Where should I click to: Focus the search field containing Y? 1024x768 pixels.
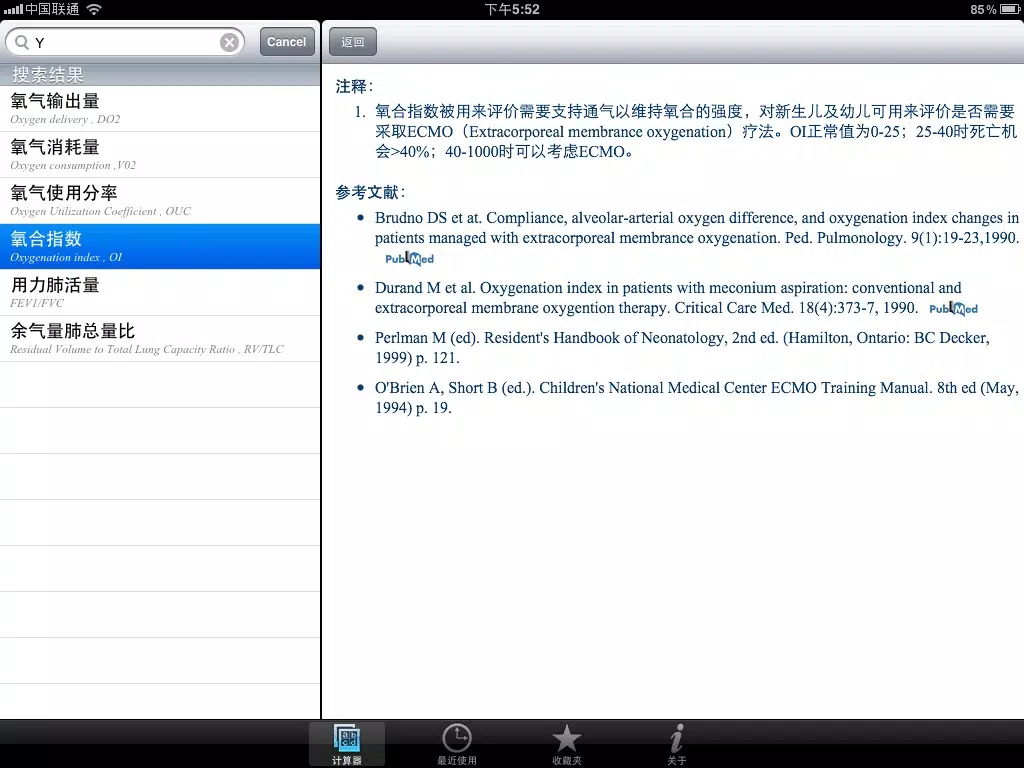(125, 42)
